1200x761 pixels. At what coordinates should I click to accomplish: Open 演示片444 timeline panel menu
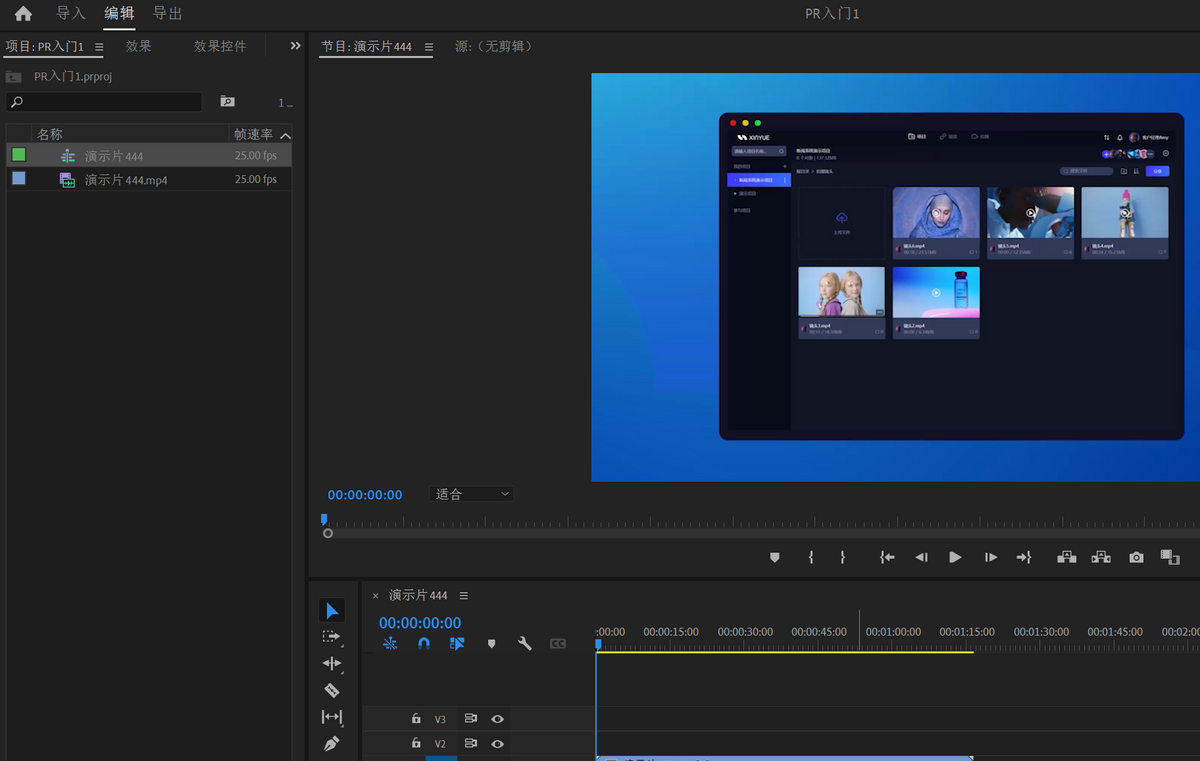(464, 595)
